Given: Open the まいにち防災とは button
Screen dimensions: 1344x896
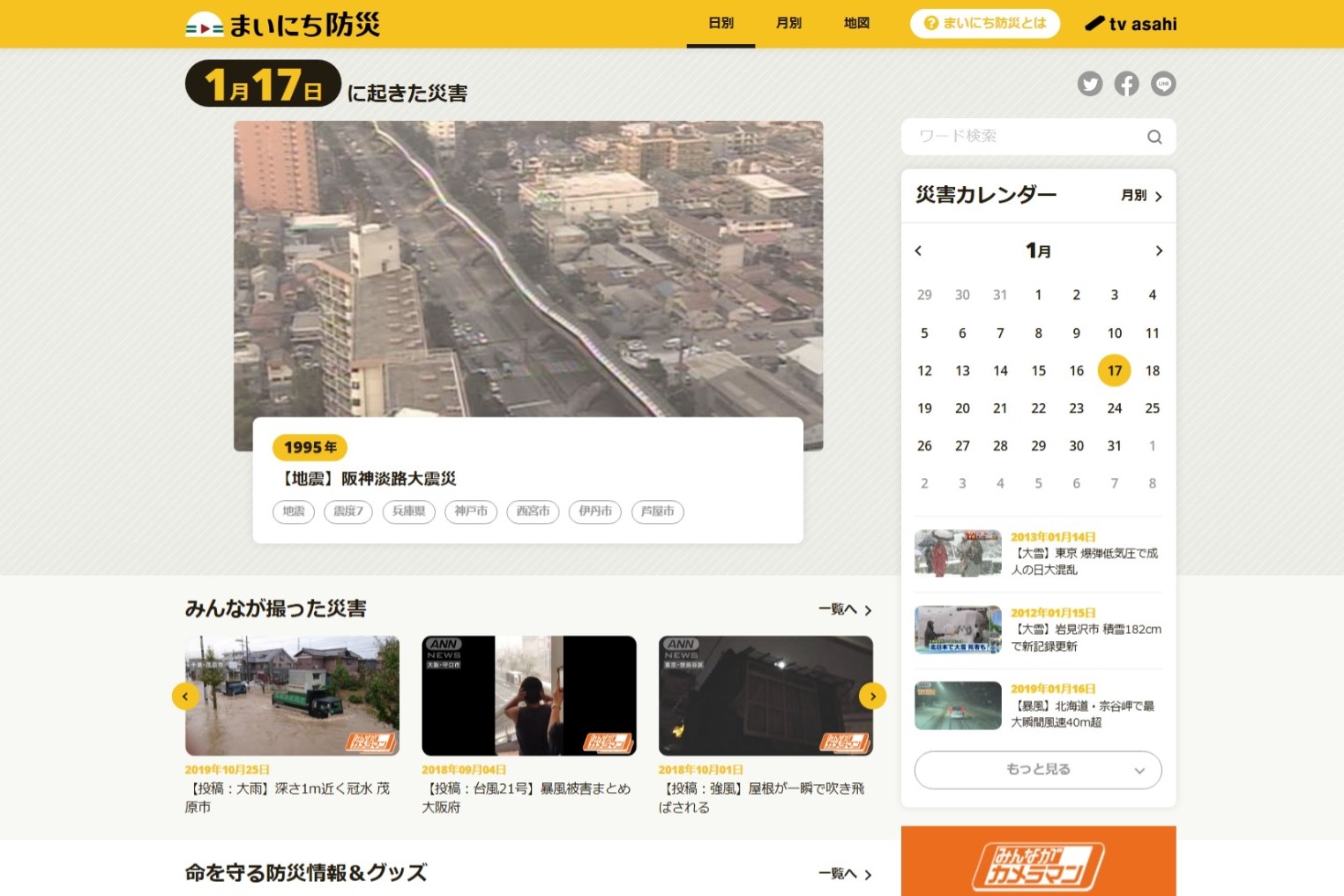Looking at the screenshot, I should (x=984, y=23).
